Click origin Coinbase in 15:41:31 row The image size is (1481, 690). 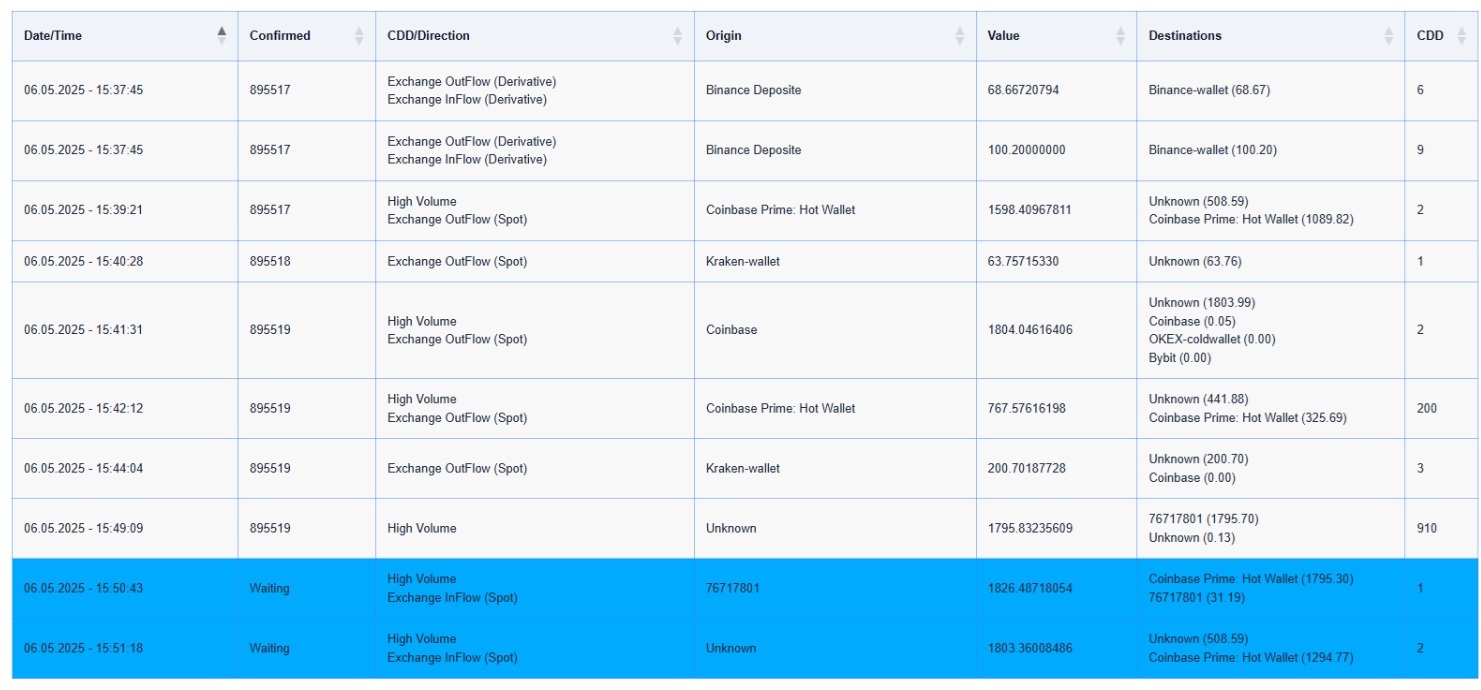point(731,330)
